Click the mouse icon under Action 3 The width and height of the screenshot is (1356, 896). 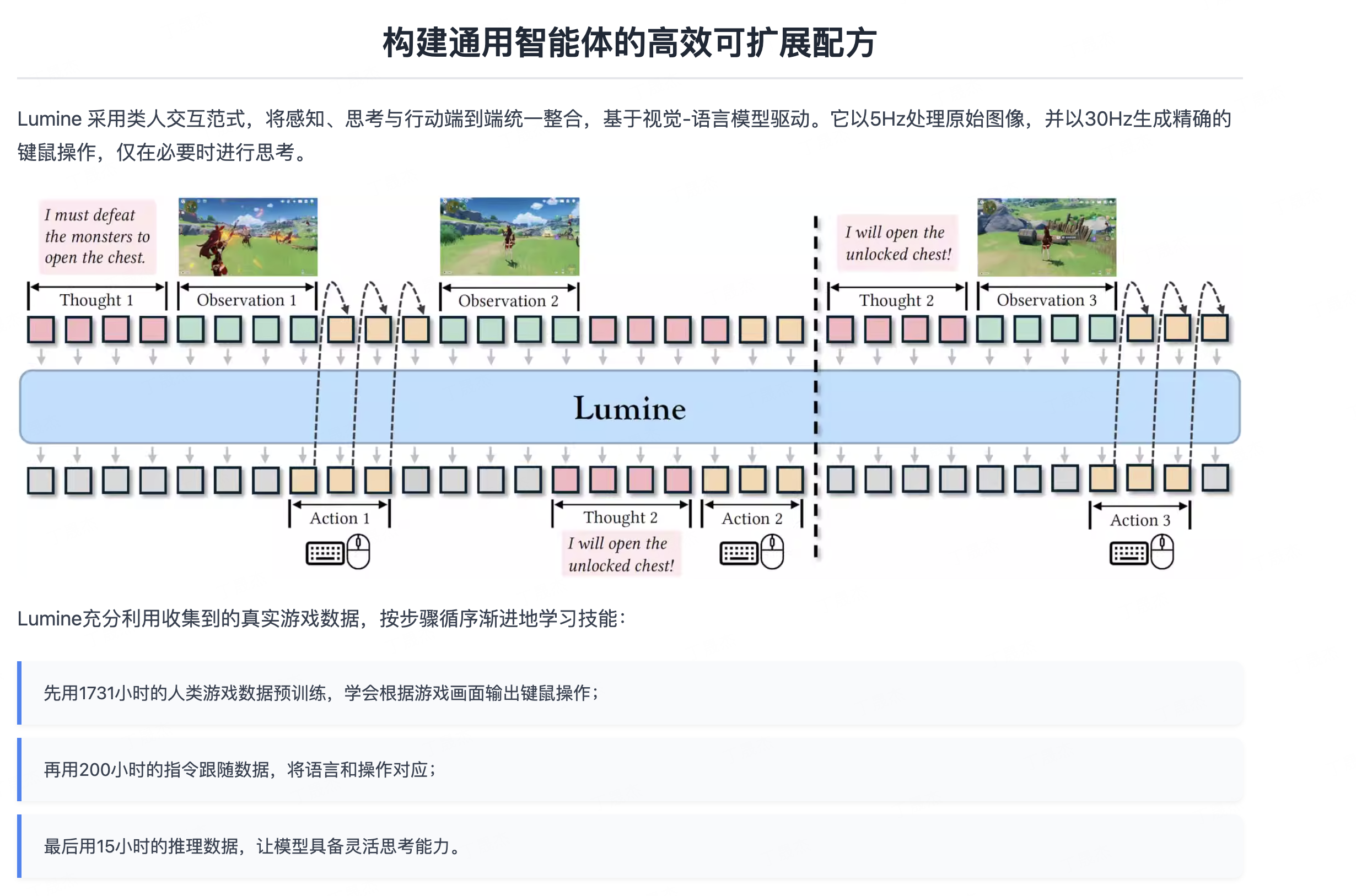click(x=1162, y=552)
